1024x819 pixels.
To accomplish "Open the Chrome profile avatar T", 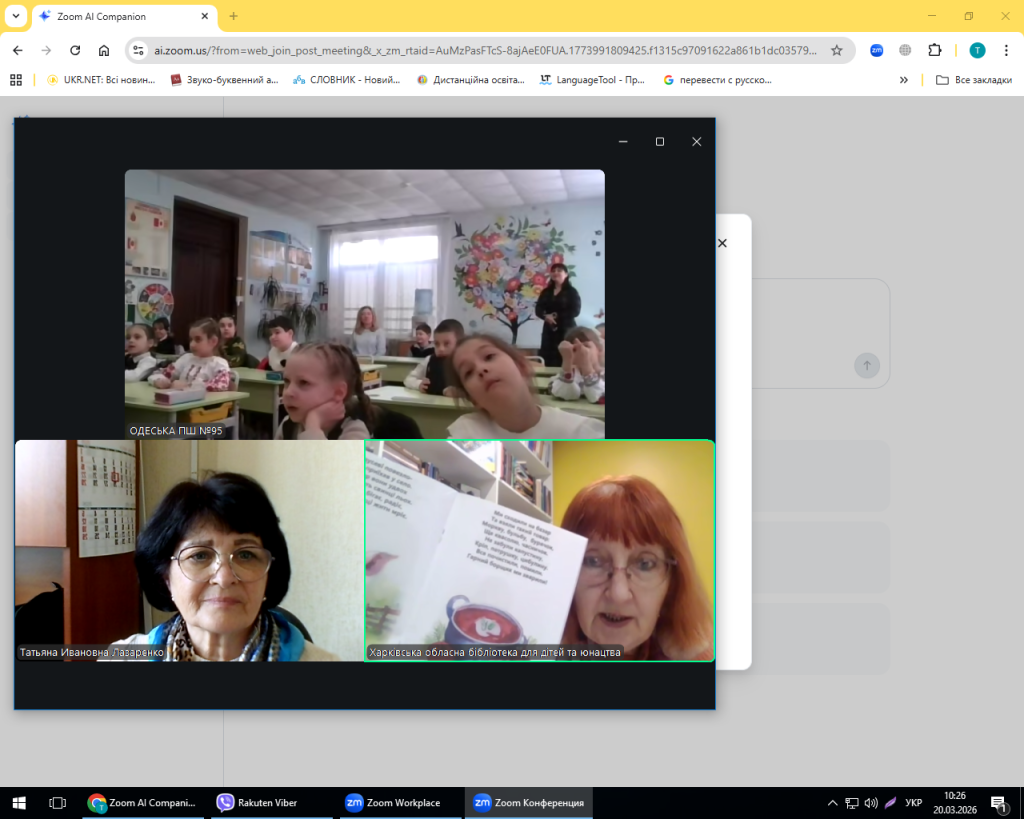I will 977,50.
